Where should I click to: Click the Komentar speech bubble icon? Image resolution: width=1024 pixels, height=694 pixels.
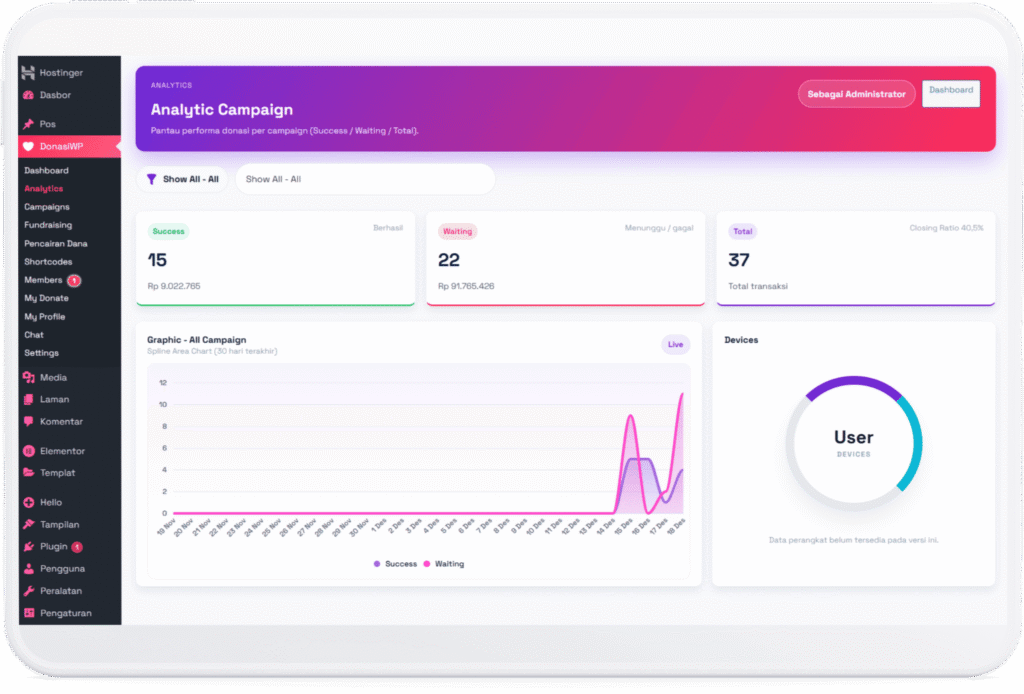coord(28,421)
